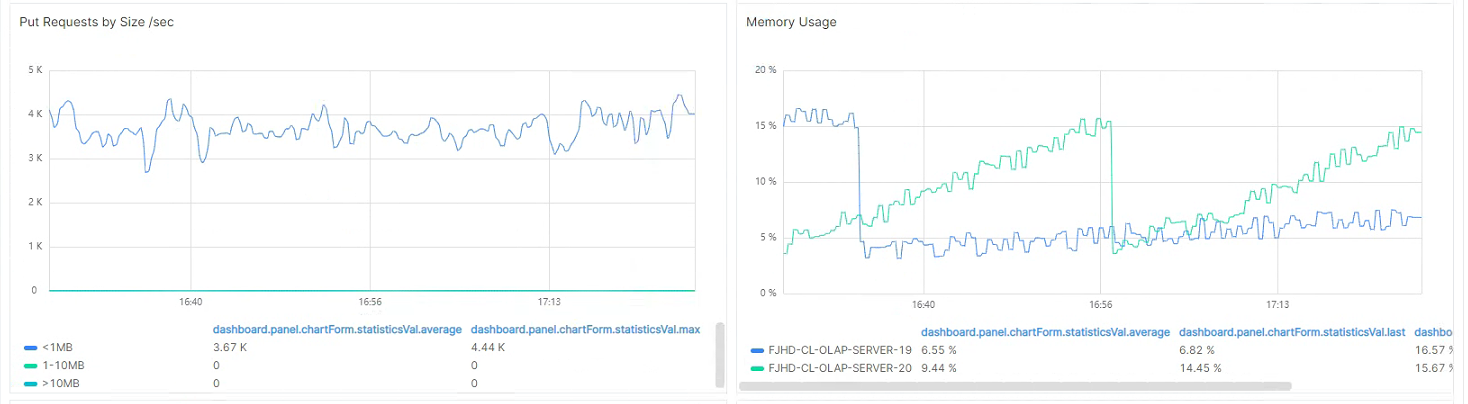This screenshot has height=404, width=1468.
Task: Click the green FJHD-CL-OLAP-SERVER-20 legend swatch
Action: pos(757,368)
